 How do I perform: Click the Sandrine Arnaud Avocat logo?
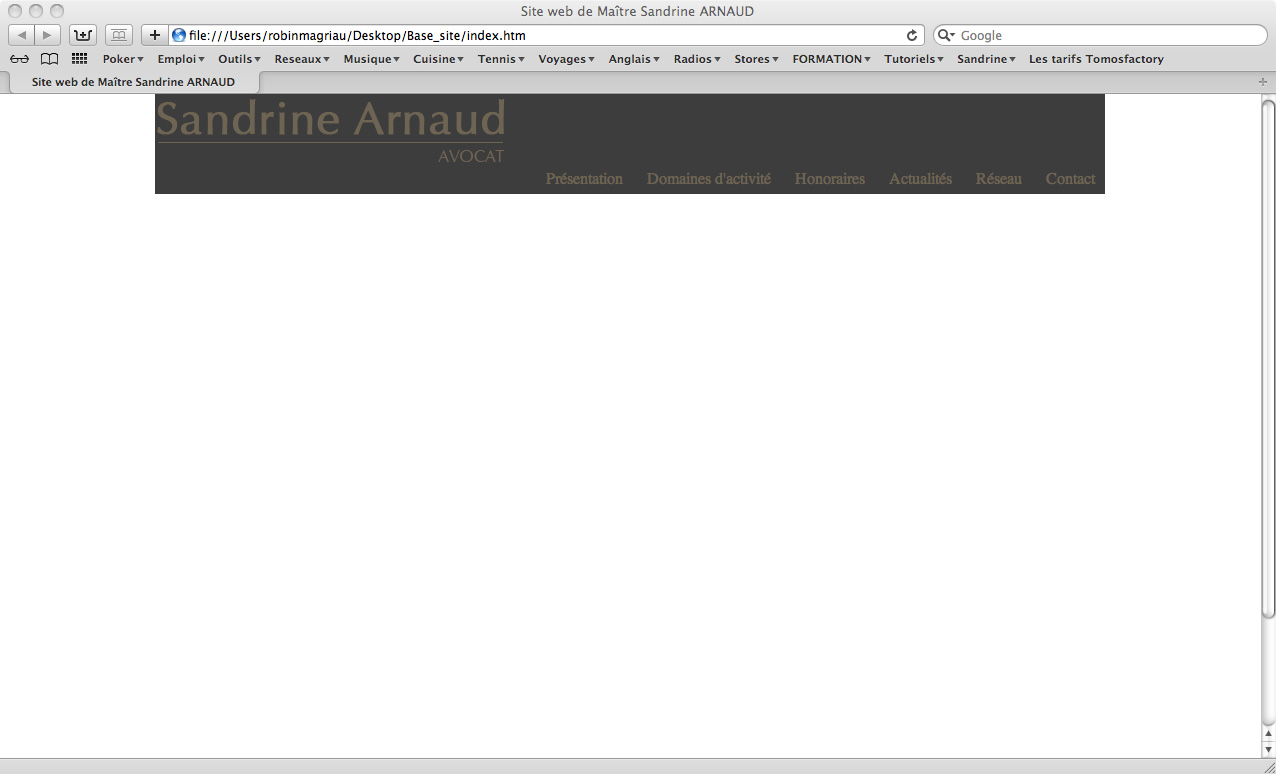[x=331, y=131]
